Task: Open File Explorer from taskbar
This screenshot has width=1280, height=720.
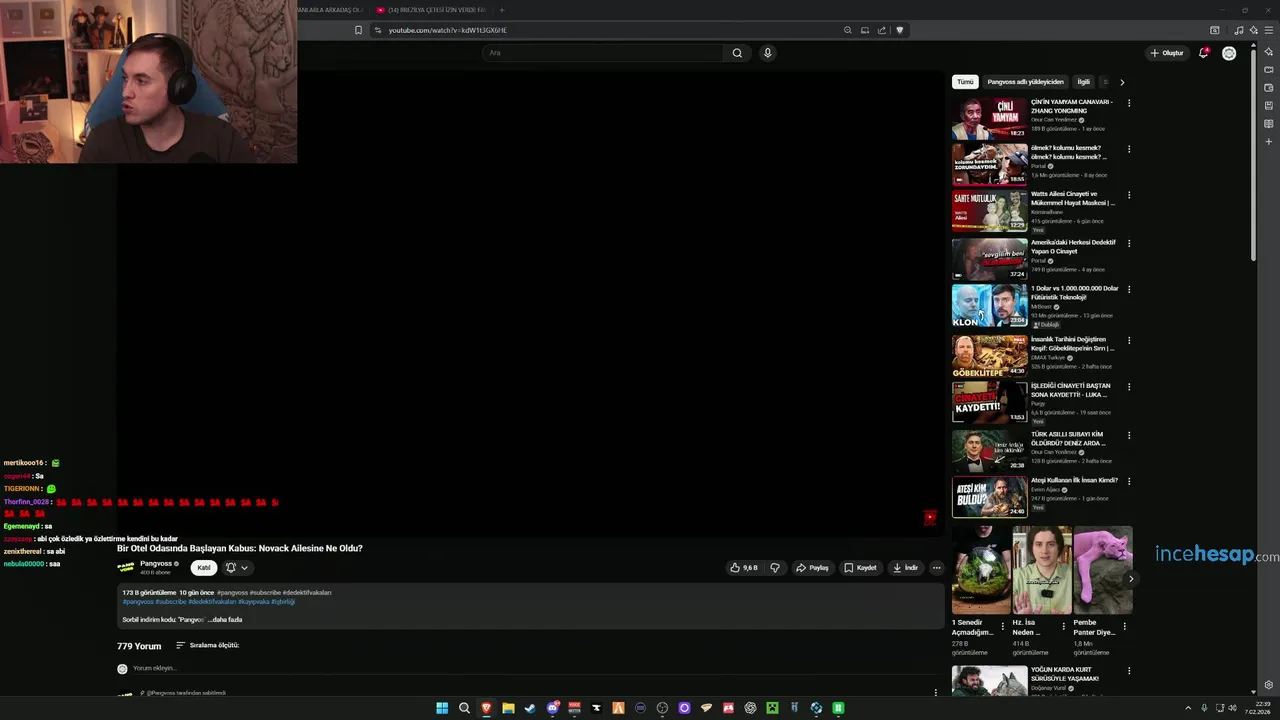Action: [508, 708]
